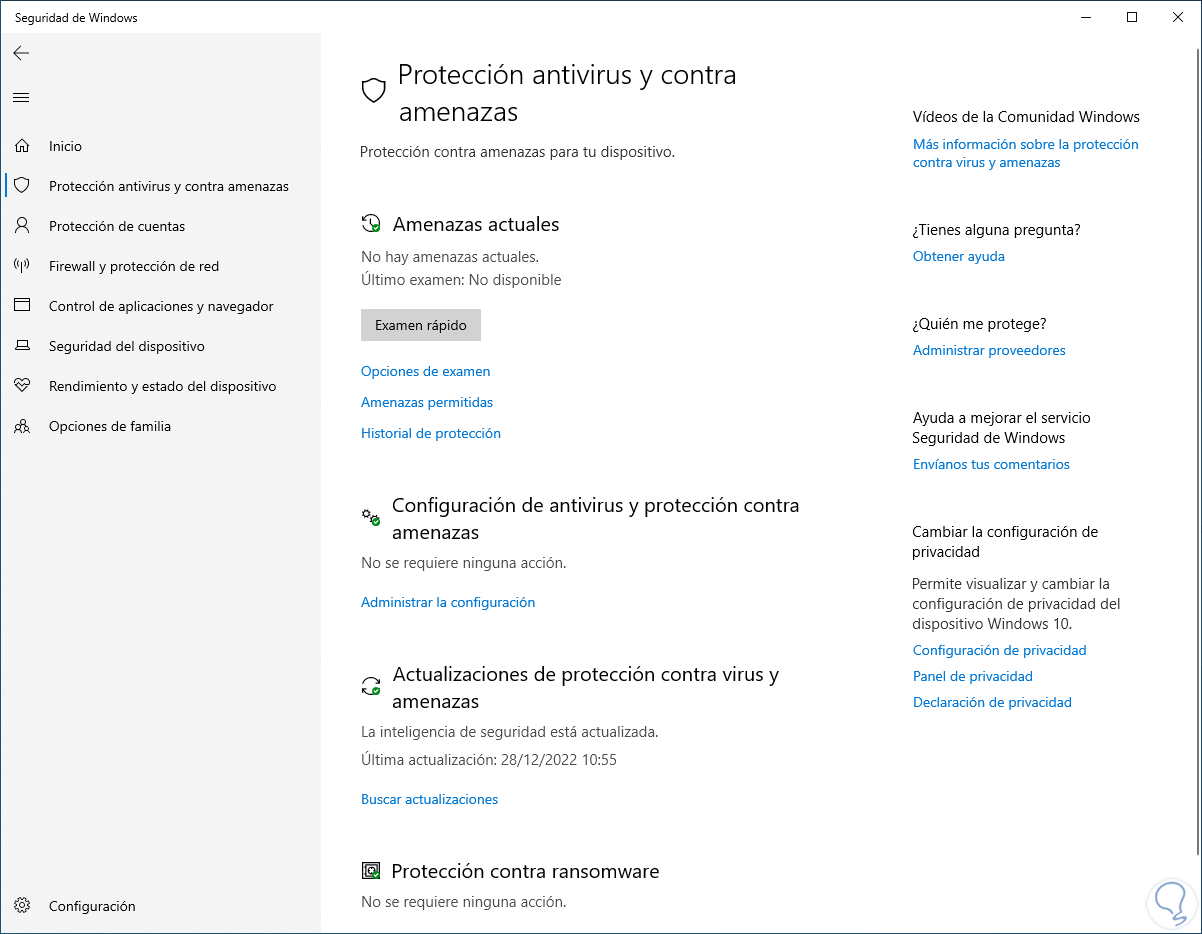Start the Examen rápido scan
1202x934 pixels.
[x=420, y=325]
